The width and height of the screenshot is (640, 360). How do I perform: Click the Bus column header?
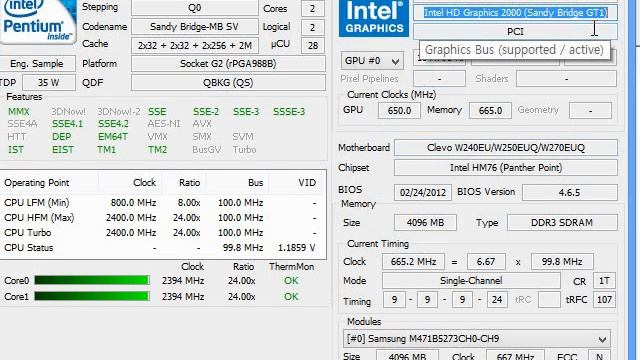point(256,183)
